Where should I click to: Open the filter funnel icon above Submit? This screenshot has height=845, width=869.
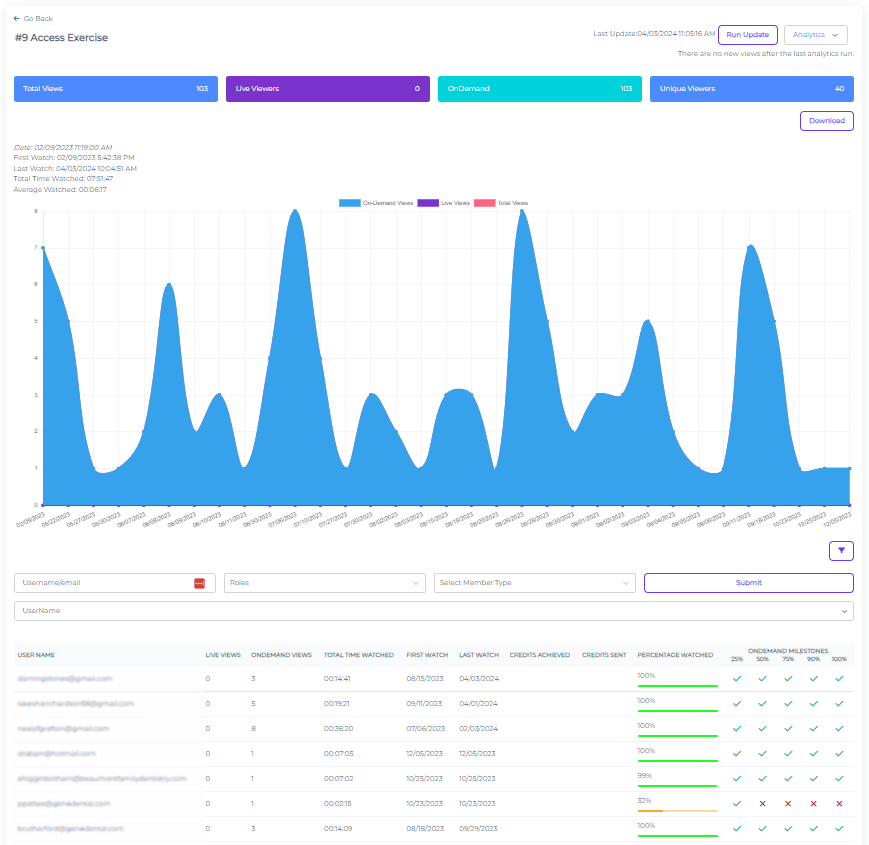841,551
